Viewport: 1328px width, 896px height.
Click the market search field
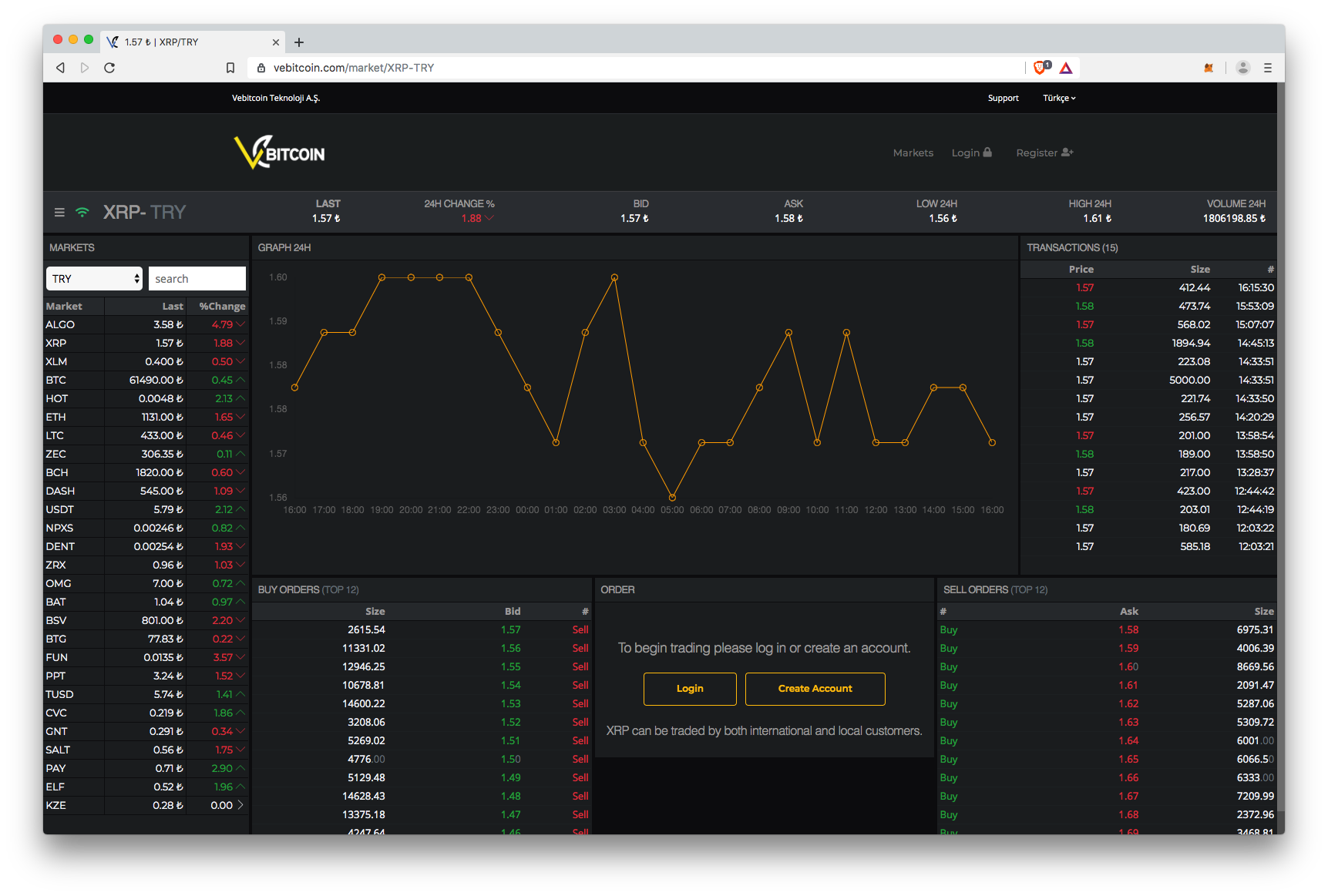coord(197,279)
